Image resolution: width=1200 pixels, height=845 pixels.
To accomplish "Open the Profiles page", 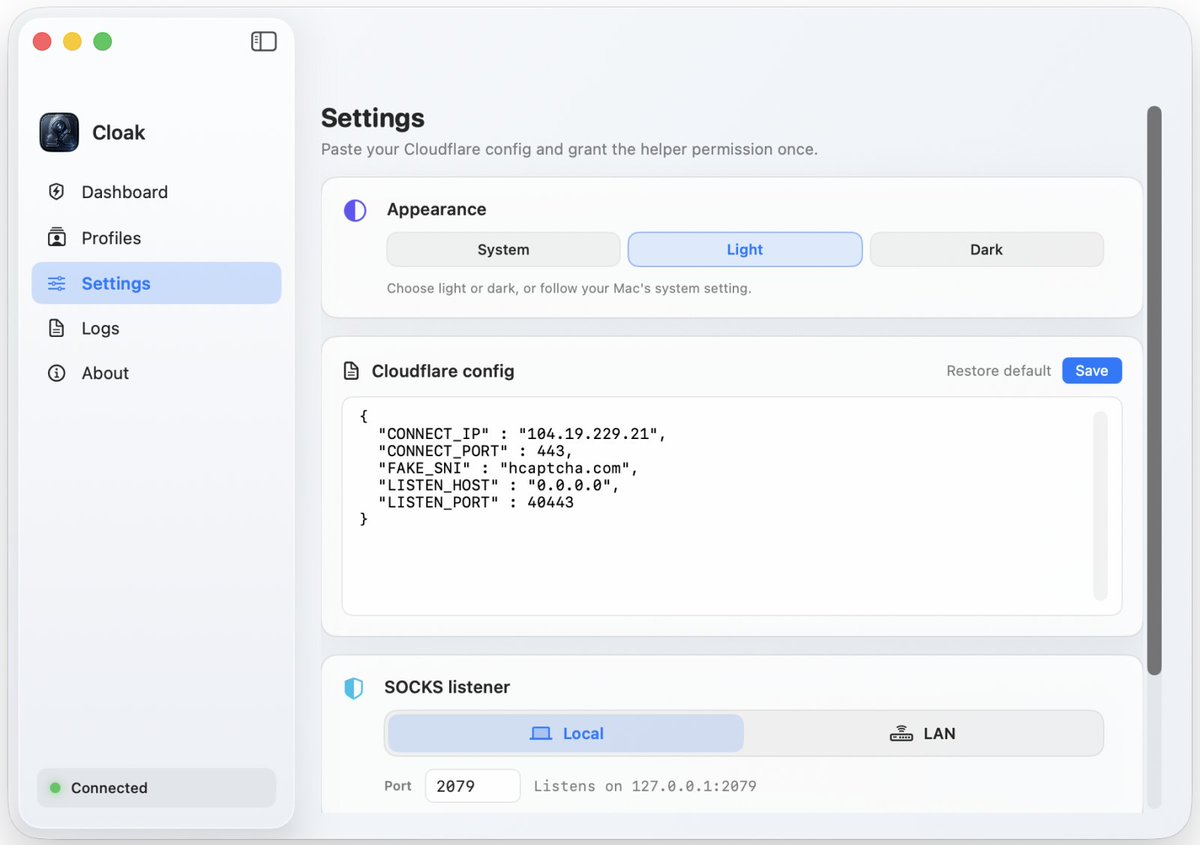I will [x=157, y=238].
